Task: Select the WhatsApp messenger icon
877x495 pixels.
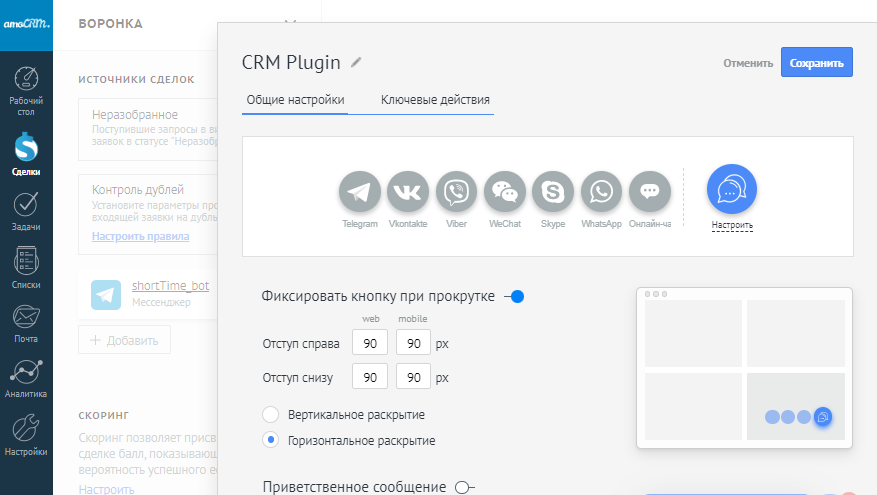Action: click(601, 192)
